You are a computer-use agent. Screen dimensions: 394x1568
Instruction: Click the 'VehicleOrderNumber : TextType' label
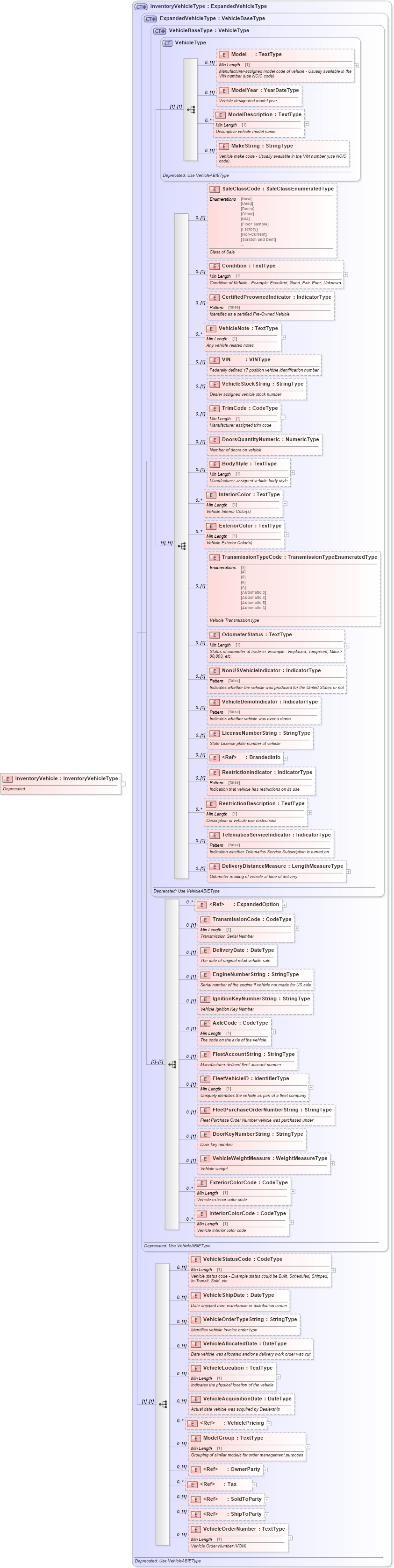click(x=244, y=1529)
